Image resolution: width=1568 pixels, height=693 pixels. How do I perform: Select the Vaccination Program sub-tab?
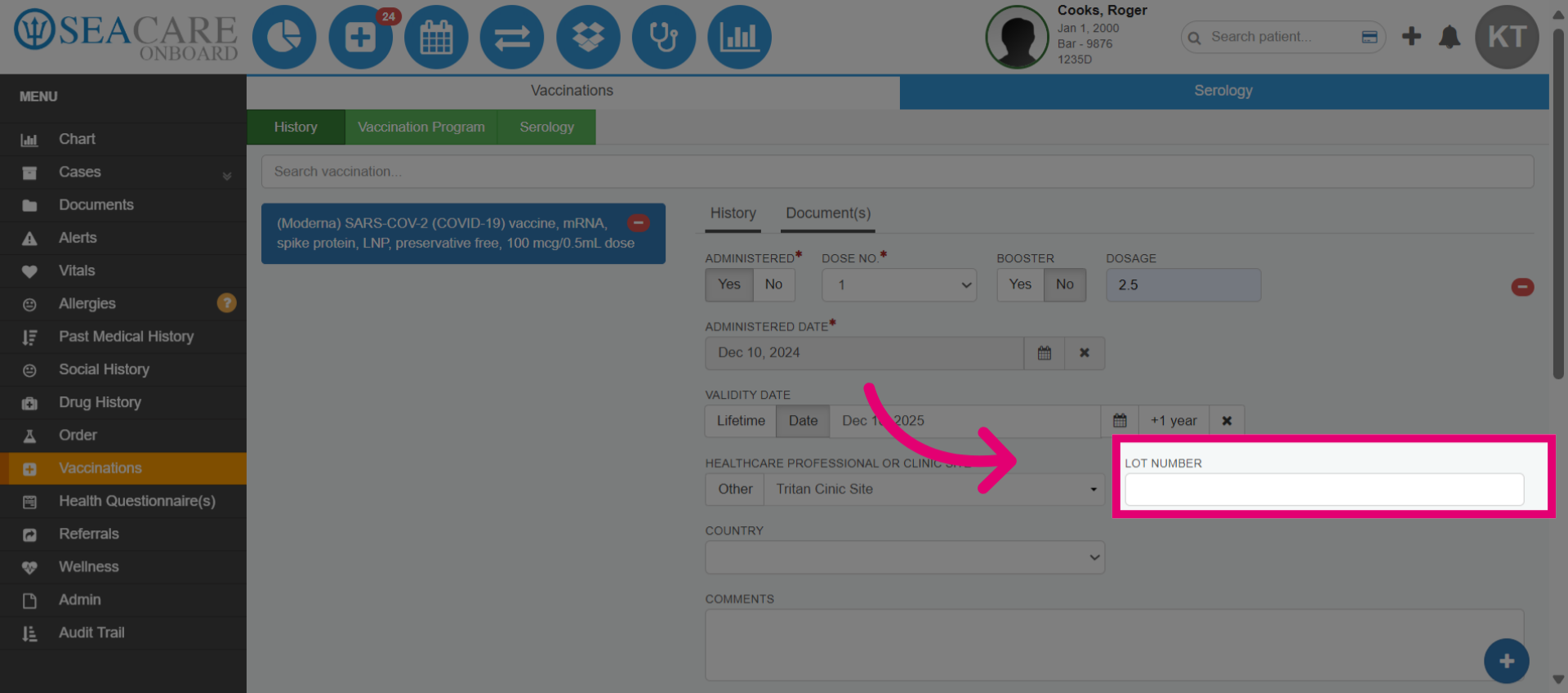click(x=421, y=127)
